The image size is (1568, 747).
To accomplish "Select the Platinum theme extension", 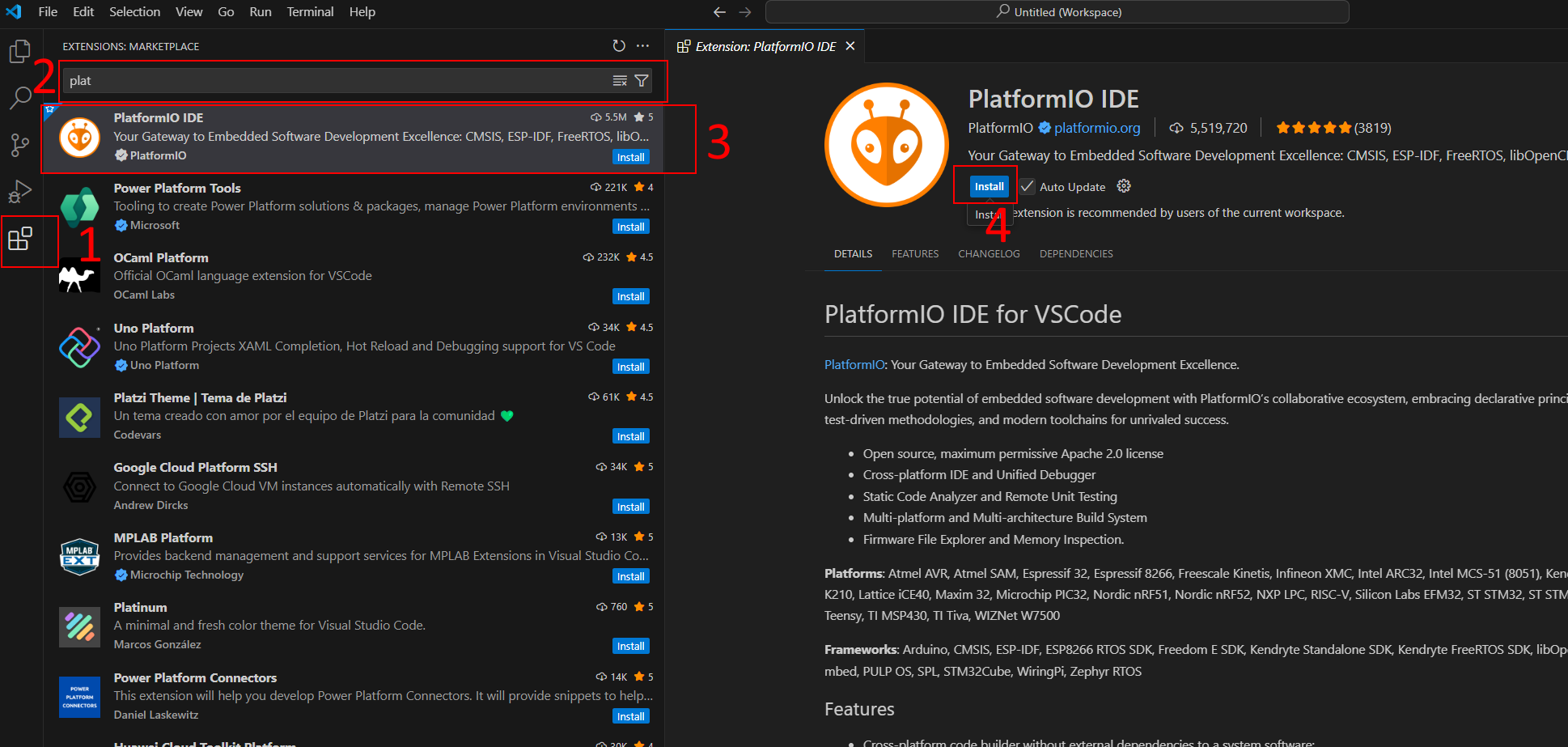I will [x=354, y=626].
